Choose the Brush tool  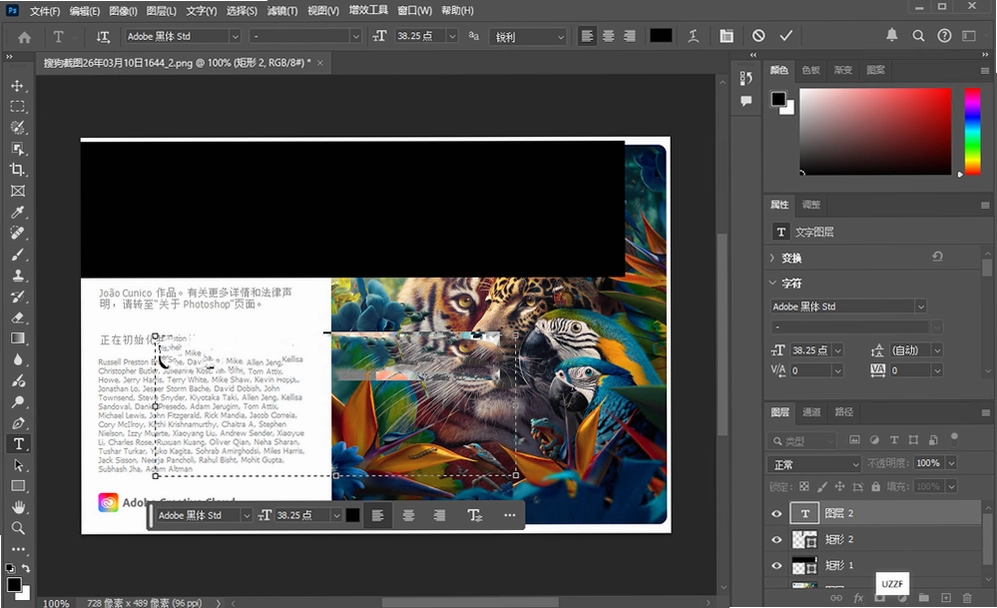(17, 254)
